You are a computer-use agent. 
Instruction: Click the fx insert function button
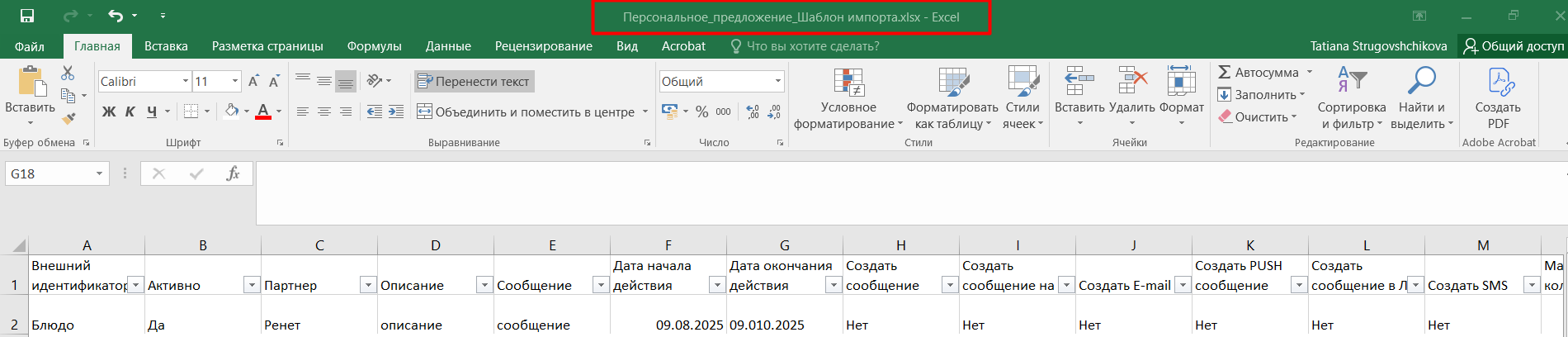(x=233, y=173)
